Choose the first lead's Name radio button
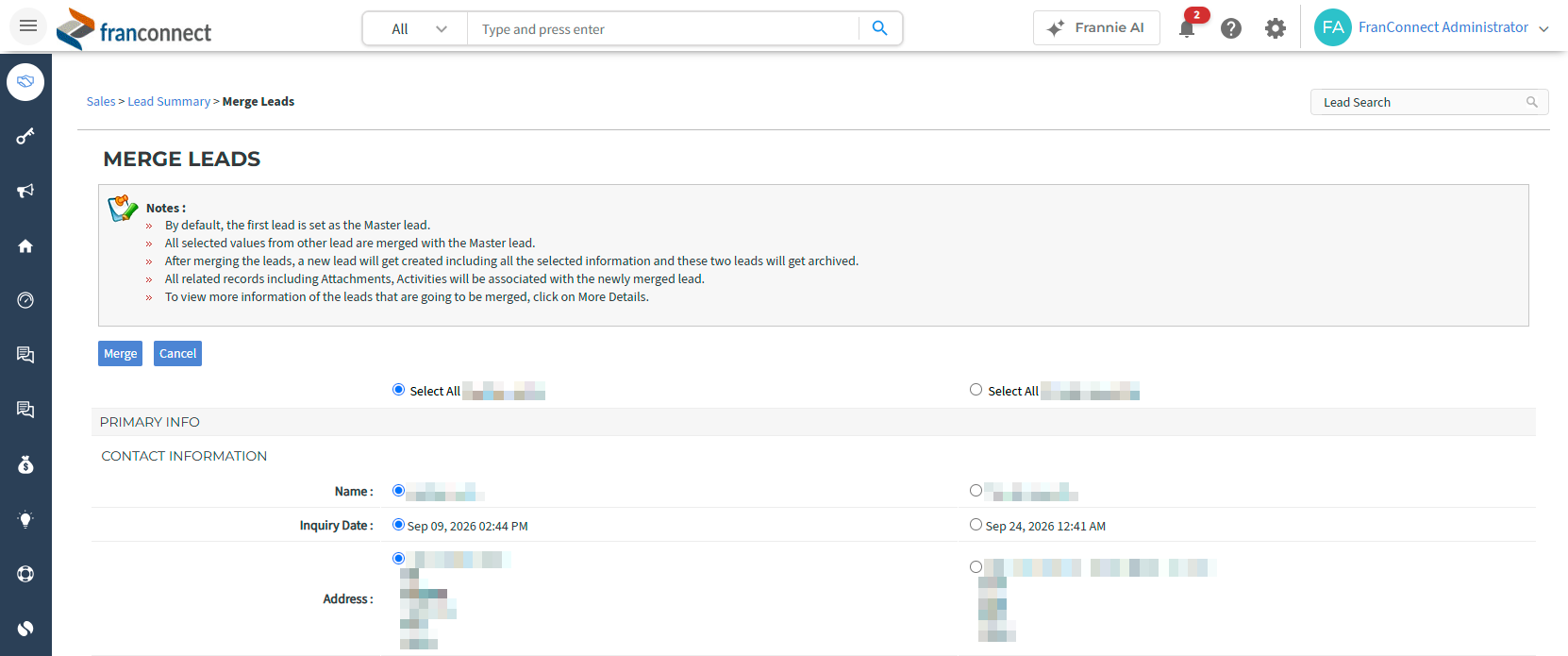 (398, 491)
